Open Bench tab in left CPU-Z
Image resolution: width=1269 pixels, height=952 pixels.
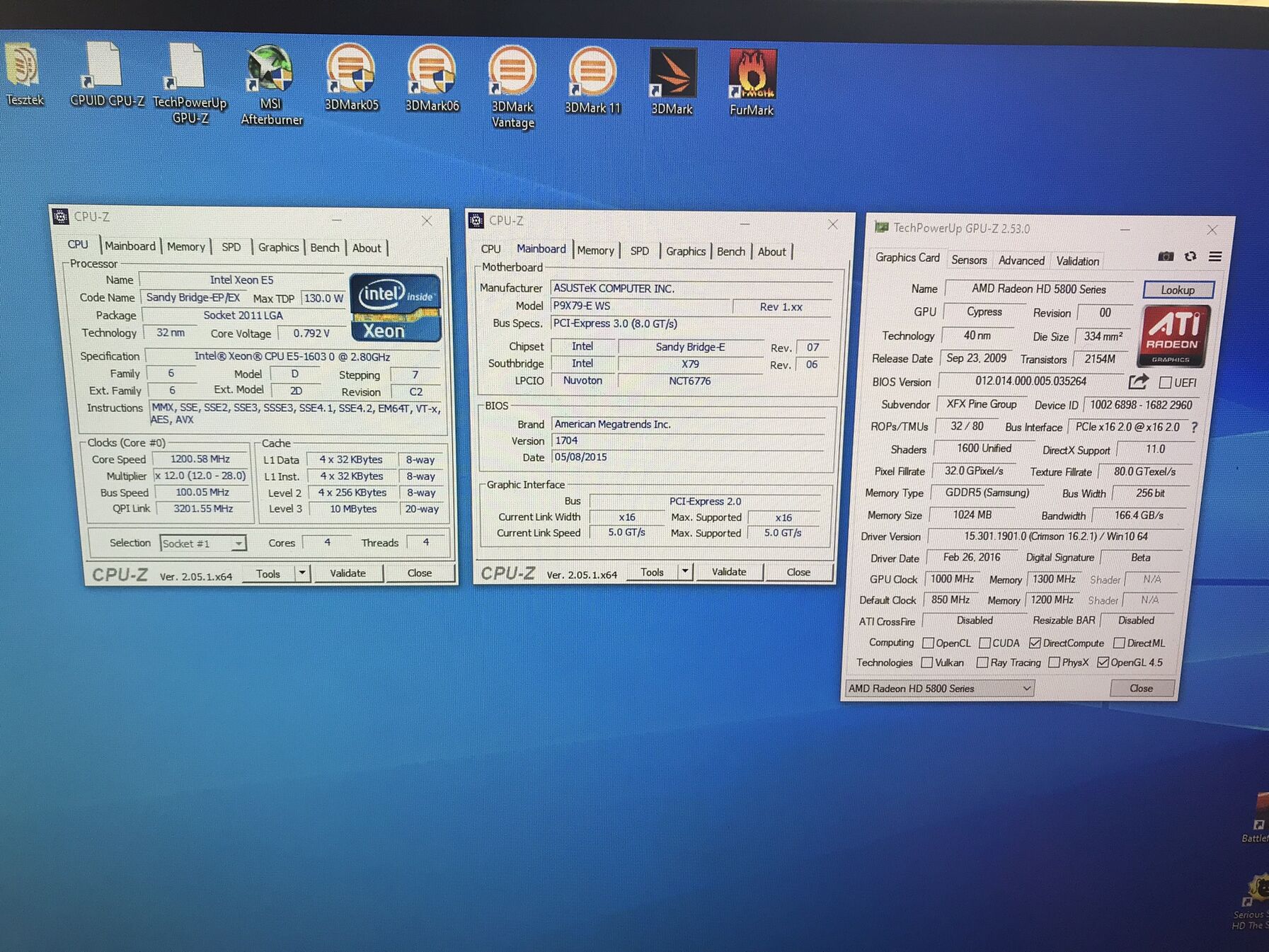click(x=325, y=248)
